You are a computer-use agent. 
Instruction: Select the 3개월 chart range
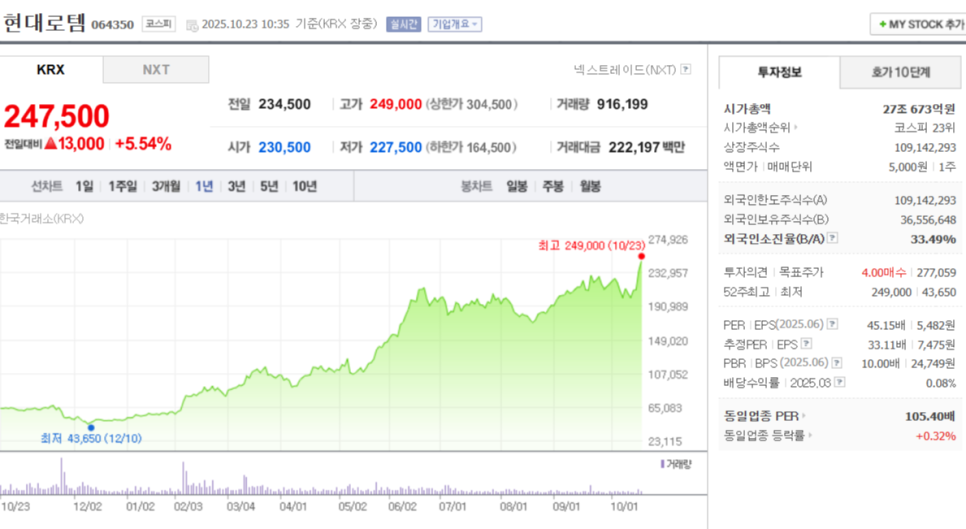[166, 186]
